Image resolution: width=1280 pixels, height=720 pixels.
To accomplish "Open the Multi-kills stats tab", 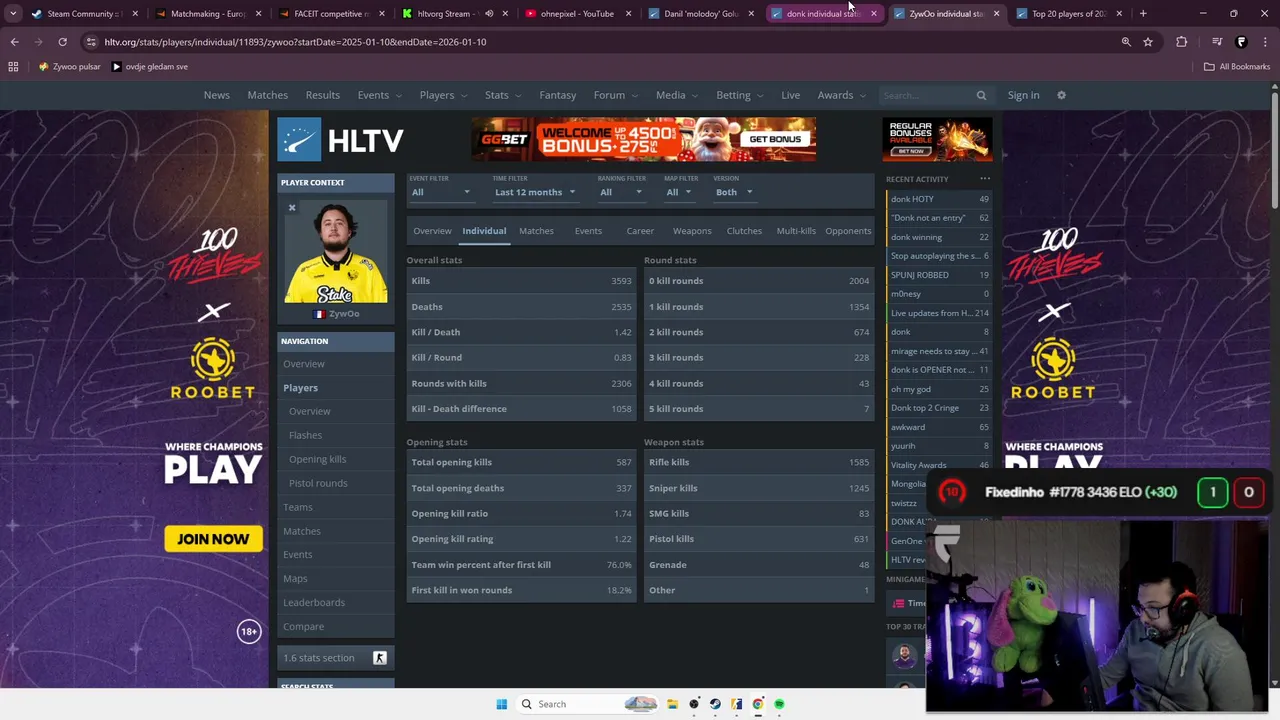I will [796, 231].
